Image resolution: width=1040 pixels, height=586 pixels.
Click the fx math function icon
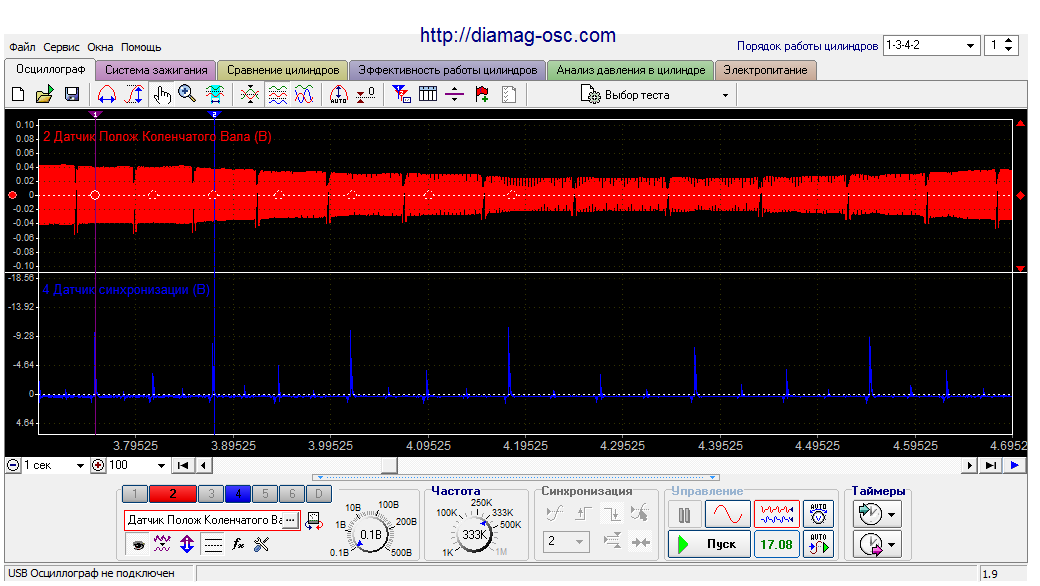[238, 545]
